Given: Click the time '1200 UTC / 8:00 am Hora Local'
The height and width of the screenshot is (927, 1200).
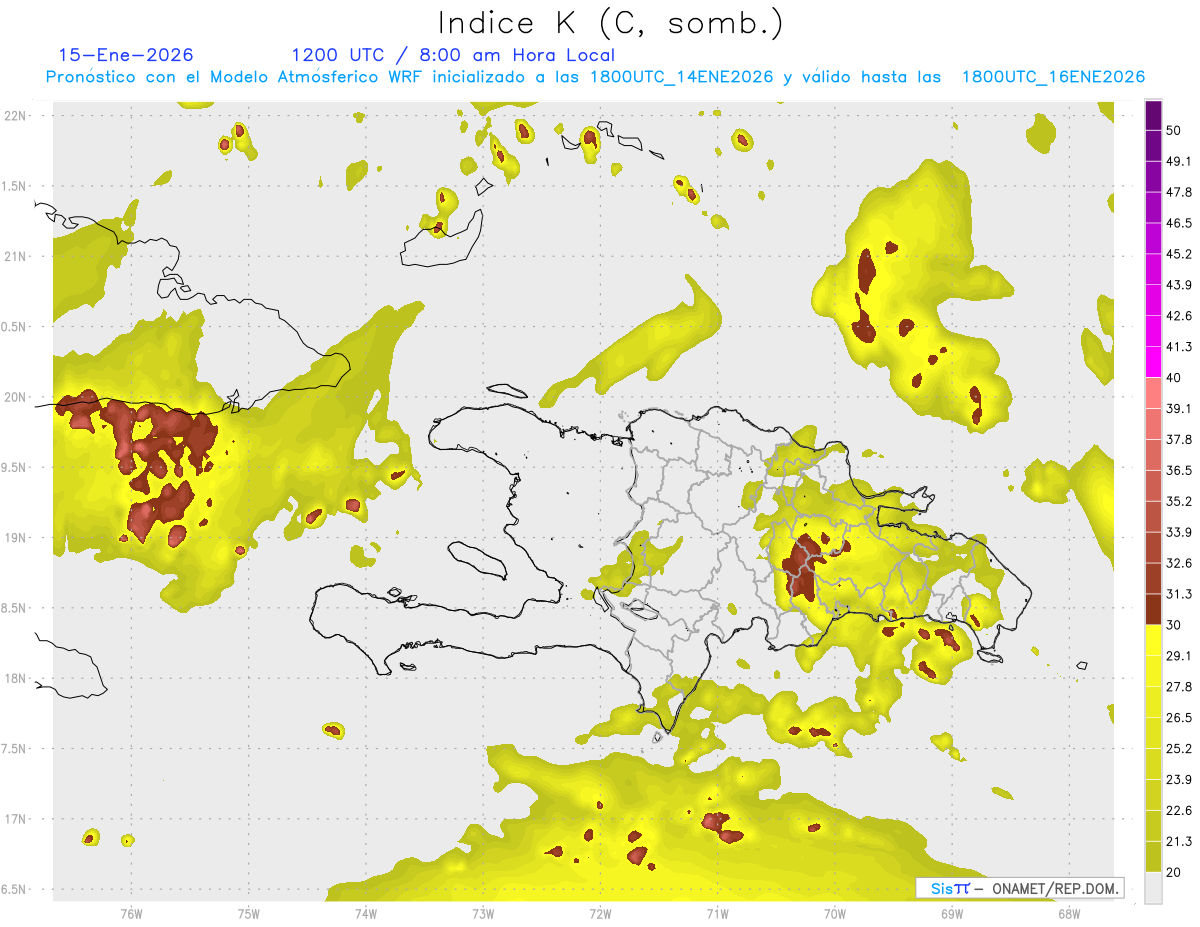Looking at the screenshot, I should [x=453, y=55].
